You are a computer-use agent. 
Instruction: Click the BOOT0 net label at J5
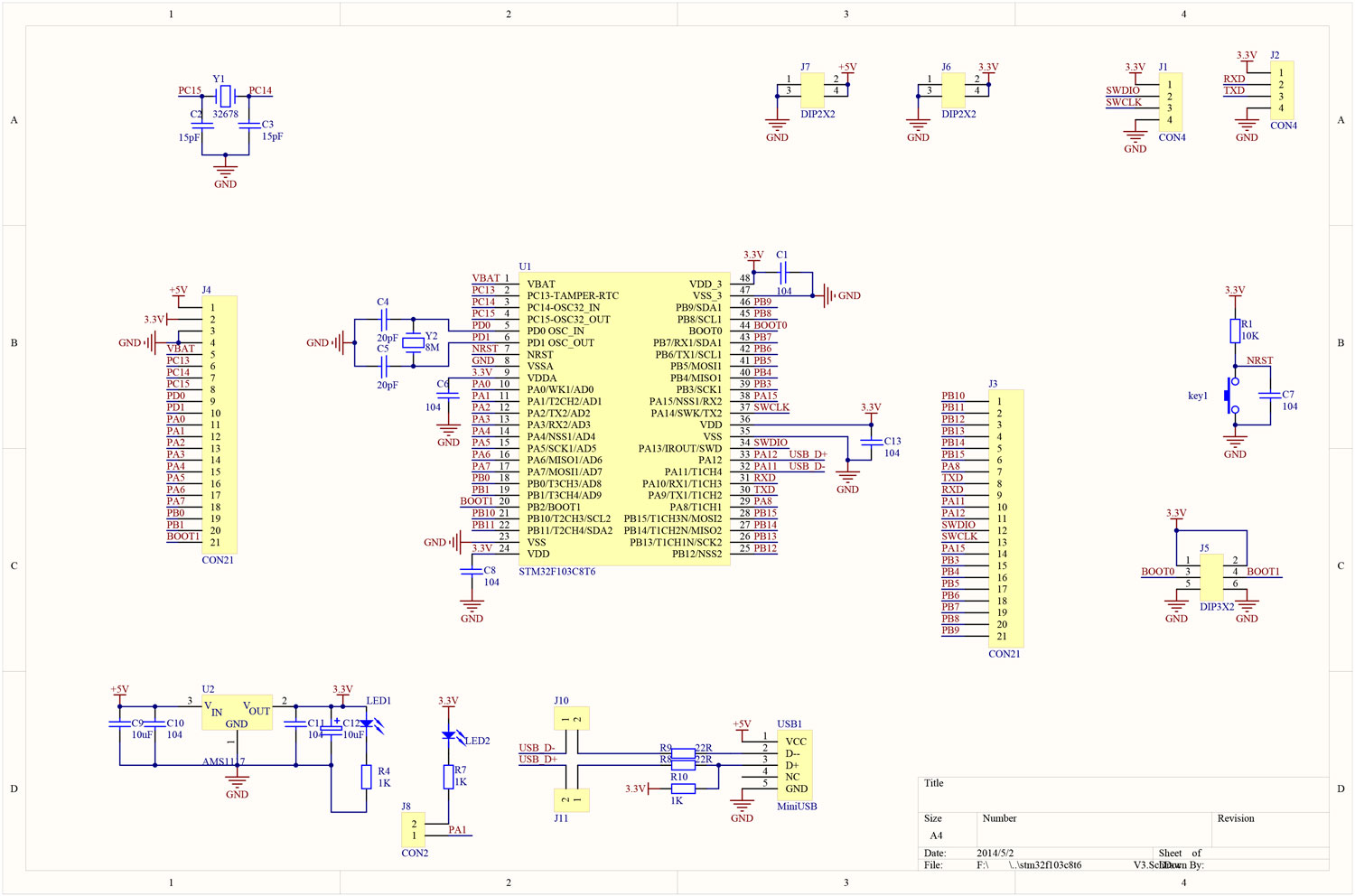1157,572
